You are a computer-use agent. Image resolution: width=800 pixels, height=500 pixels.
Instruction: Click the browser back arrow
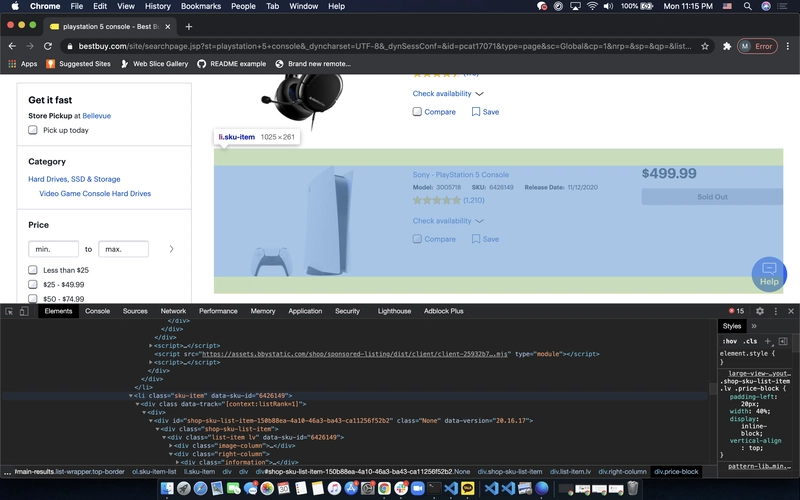click(x=12, y=46)
